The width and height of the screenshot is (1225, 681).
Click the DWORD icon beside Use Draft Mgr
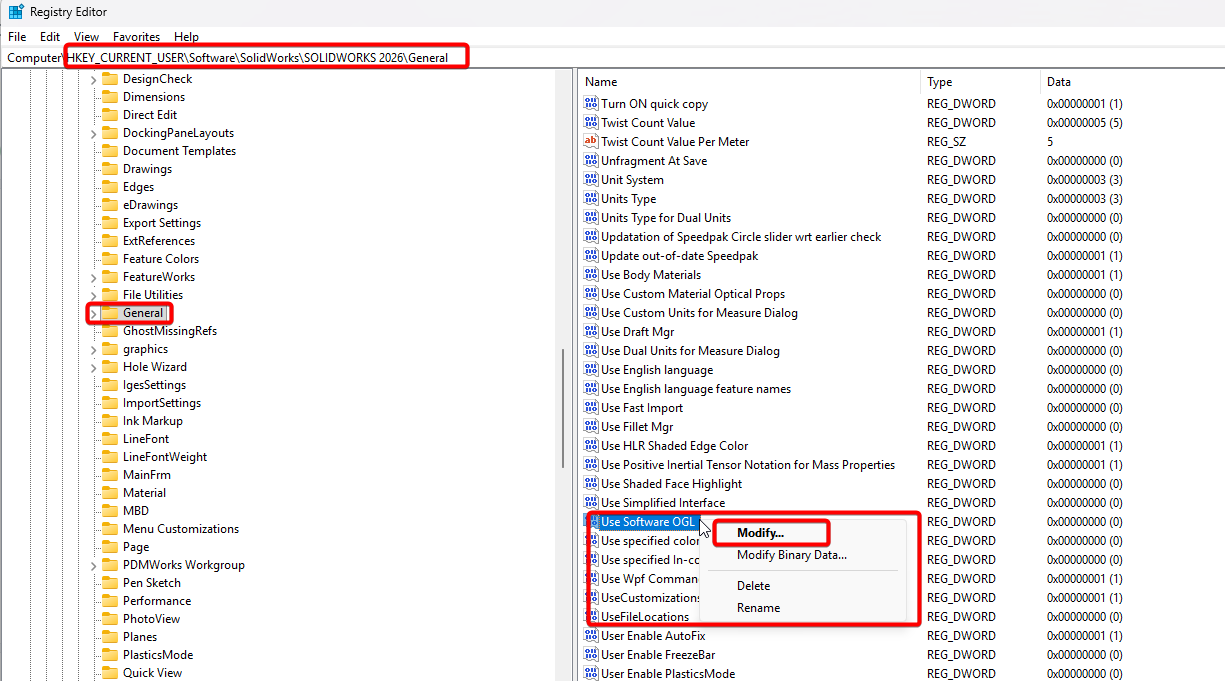[x=590, y=332]
